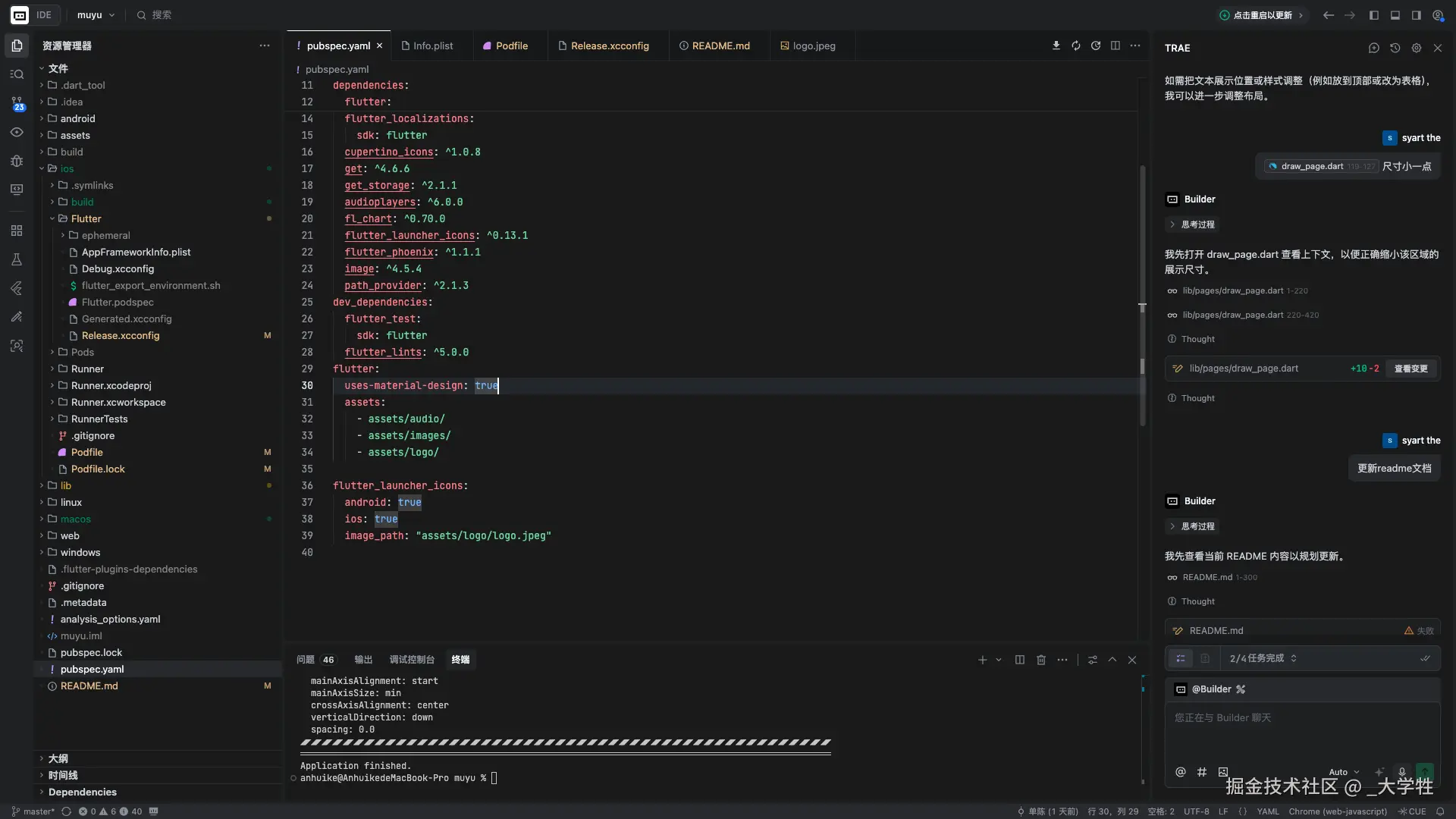Expand the lib folder
This screenshot has height=819, width=1456.
coord(66,485)
